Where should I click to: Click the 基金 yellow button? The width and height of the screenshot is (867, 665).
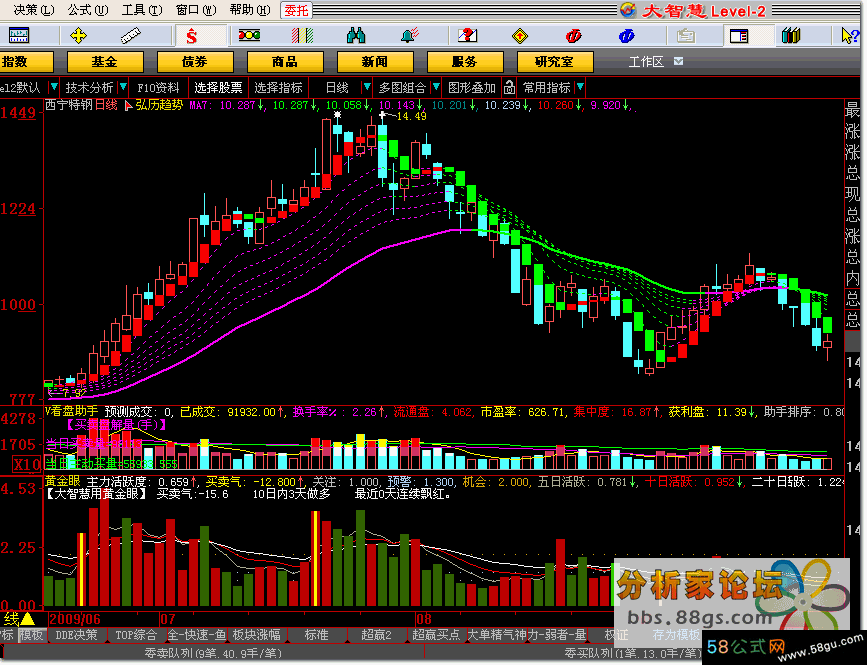pyautogui.click(x=105, y=62)
